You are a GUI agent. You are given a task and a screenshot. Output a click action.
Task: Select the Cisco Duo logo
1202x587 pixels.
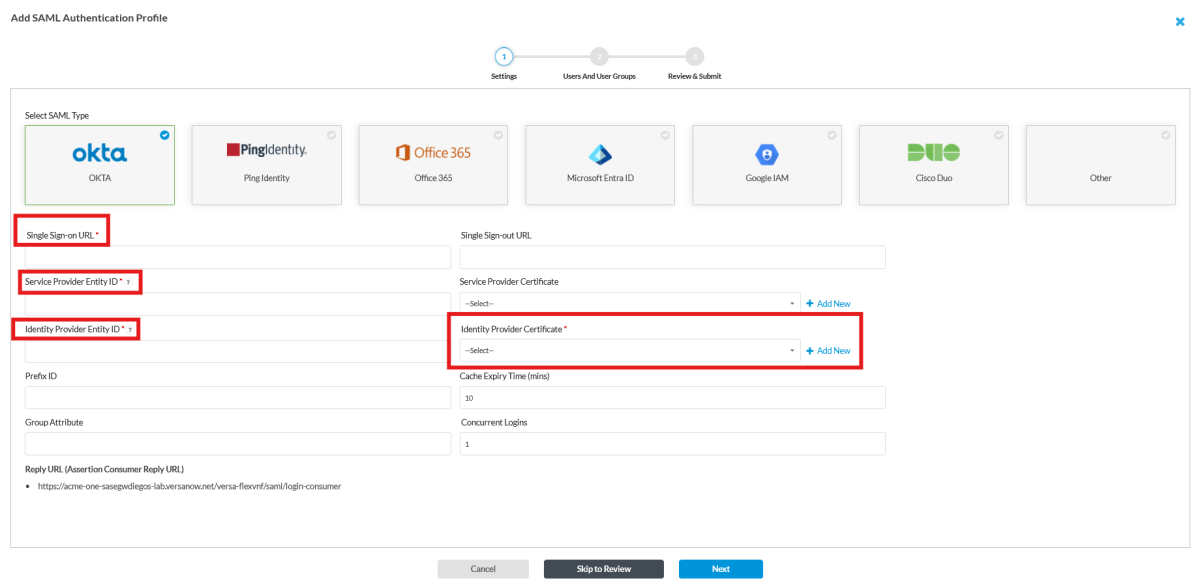pos(934,153)
